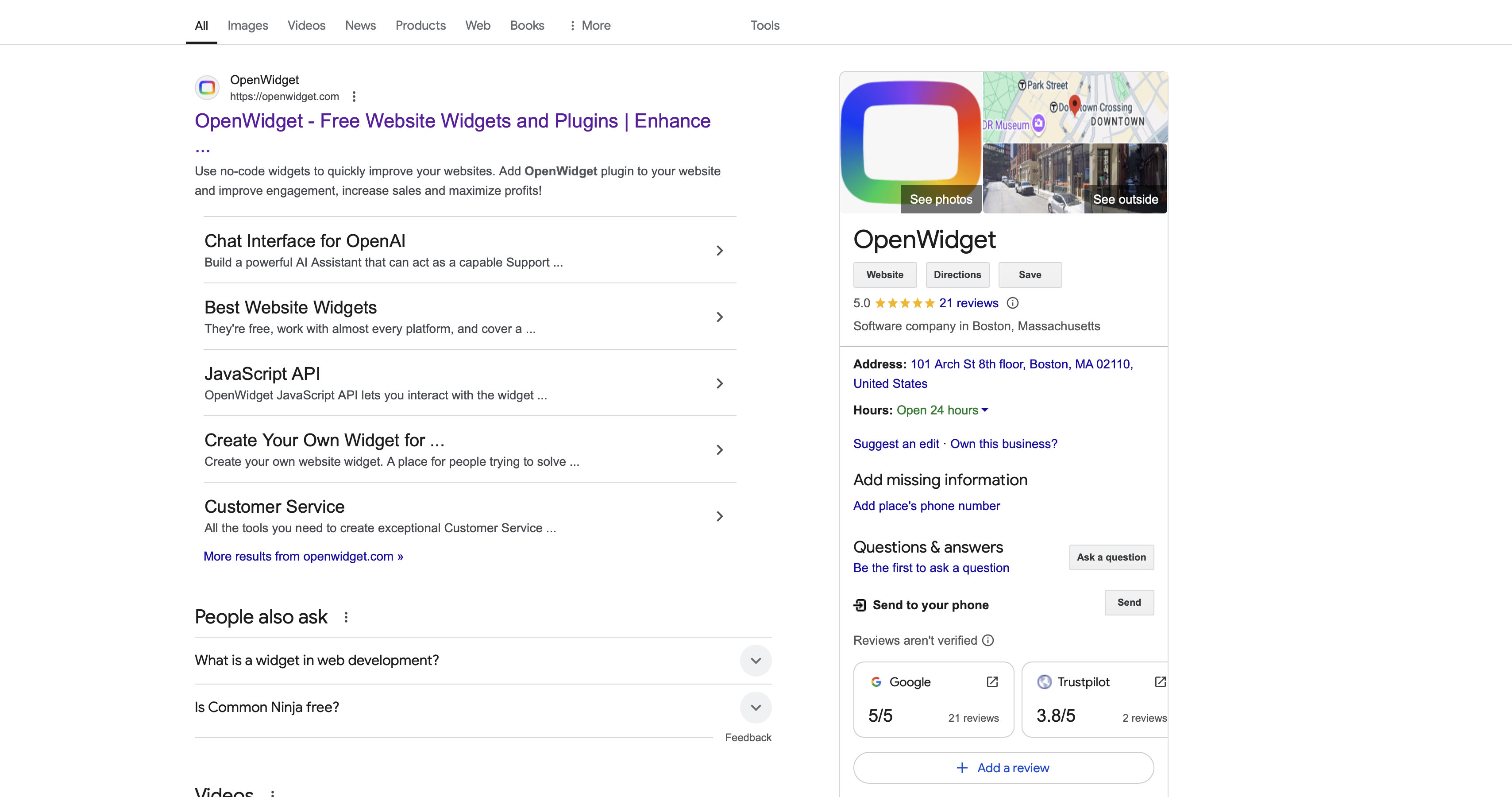Open the map thumbnail of downtown Boston
This screenshot has width=1512, height=797.
[1075, 107]
